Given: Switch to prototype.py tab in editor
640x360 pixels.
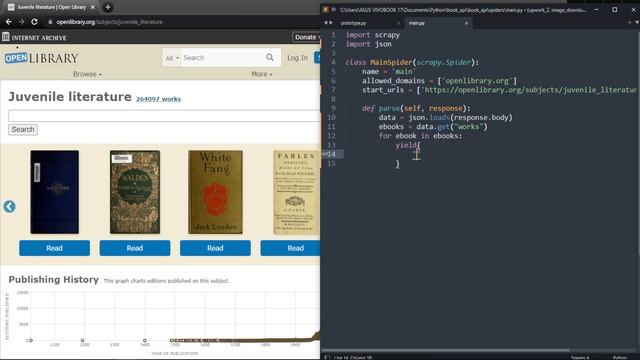Looking at the screenshot, I should 353,23.
